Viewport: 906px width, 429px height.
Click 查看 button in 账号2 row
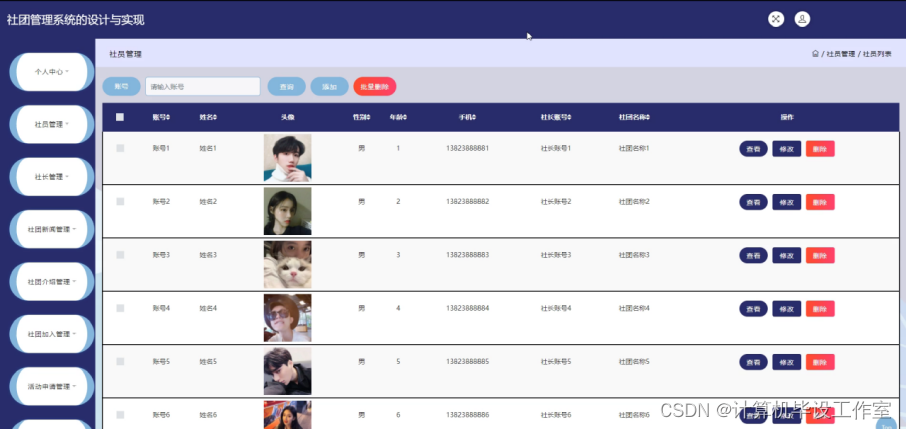[753, 202]
